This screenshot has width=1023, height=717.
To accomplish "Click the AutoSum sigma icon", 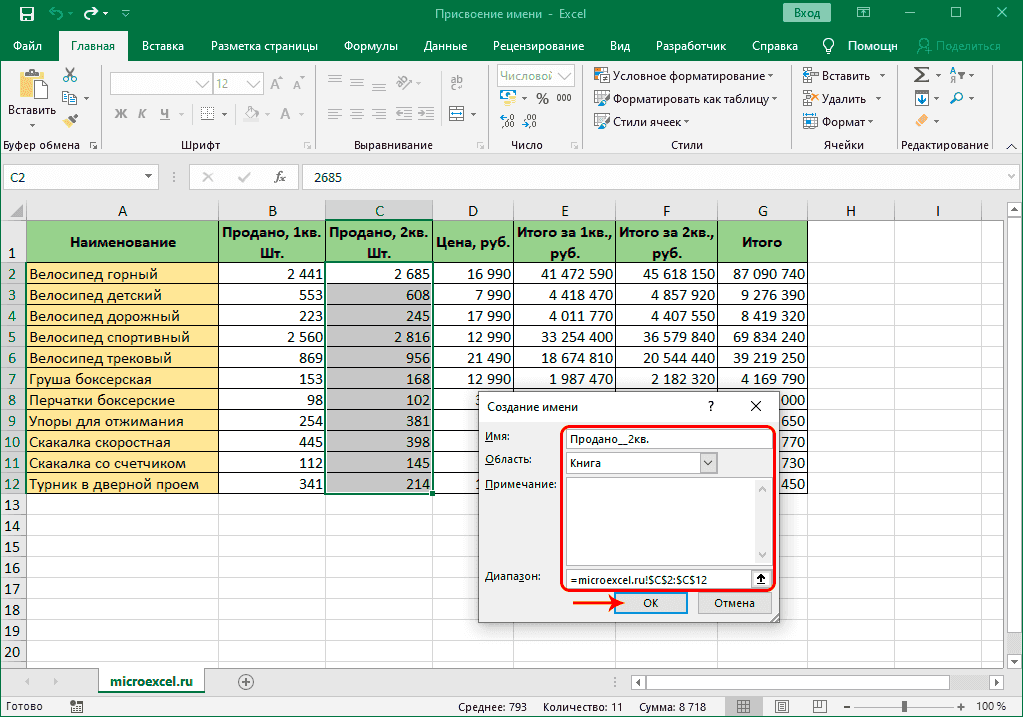I will click(x=922, y=75).
